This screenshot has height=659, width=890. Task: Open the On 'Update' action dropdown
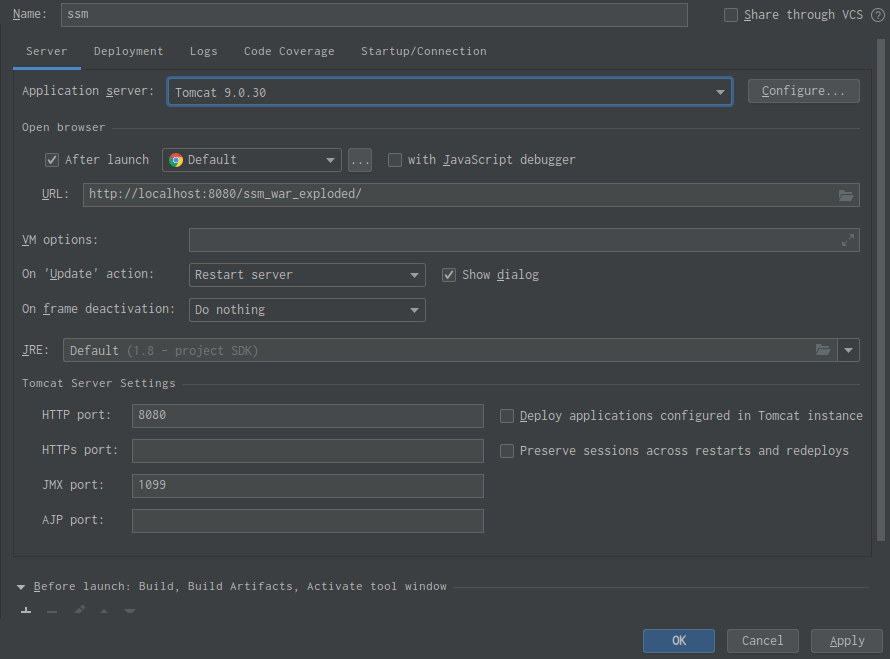(x=307, y=275)
